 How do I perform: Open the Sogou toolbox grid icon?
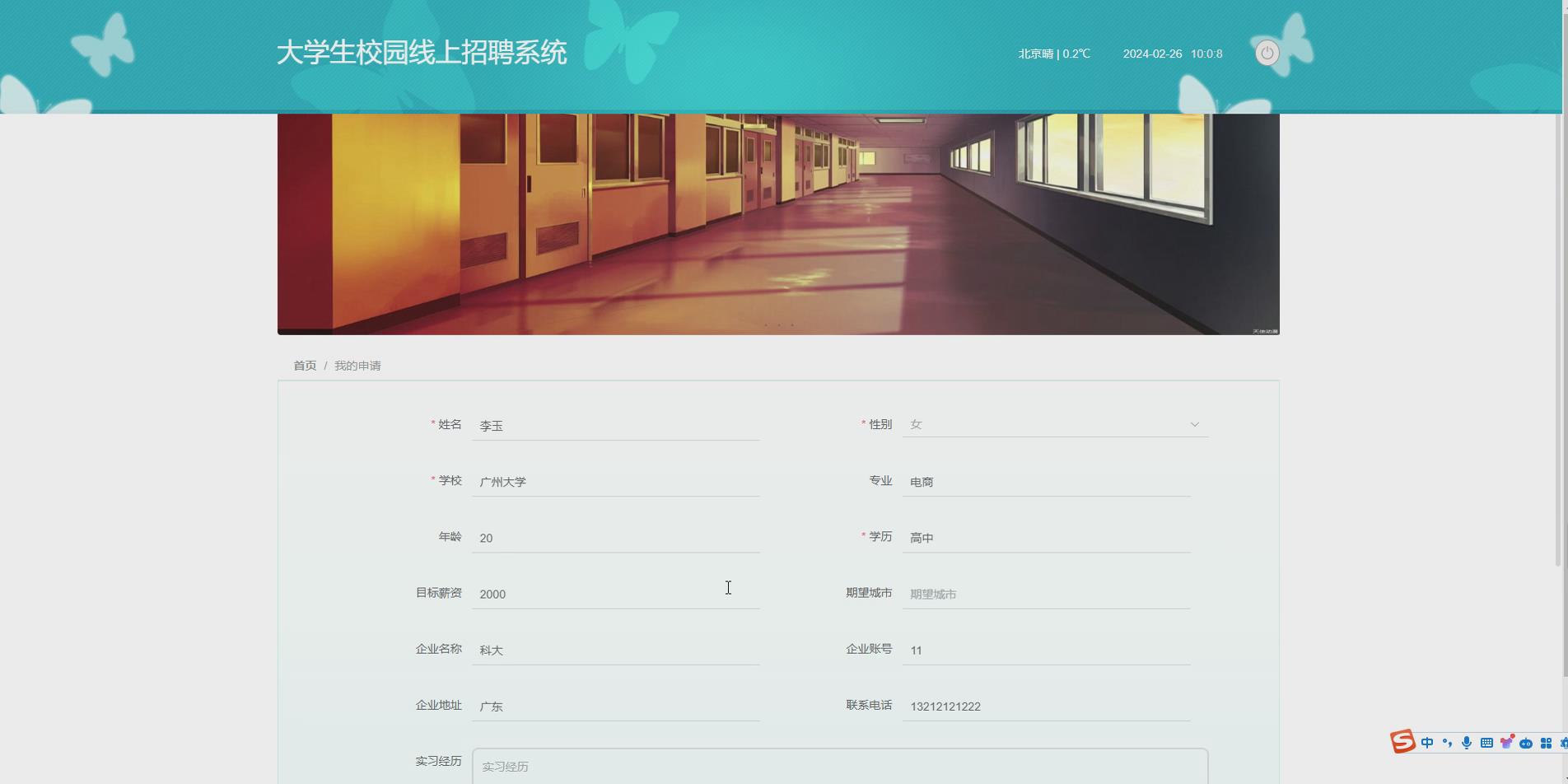click(1547, 742)
